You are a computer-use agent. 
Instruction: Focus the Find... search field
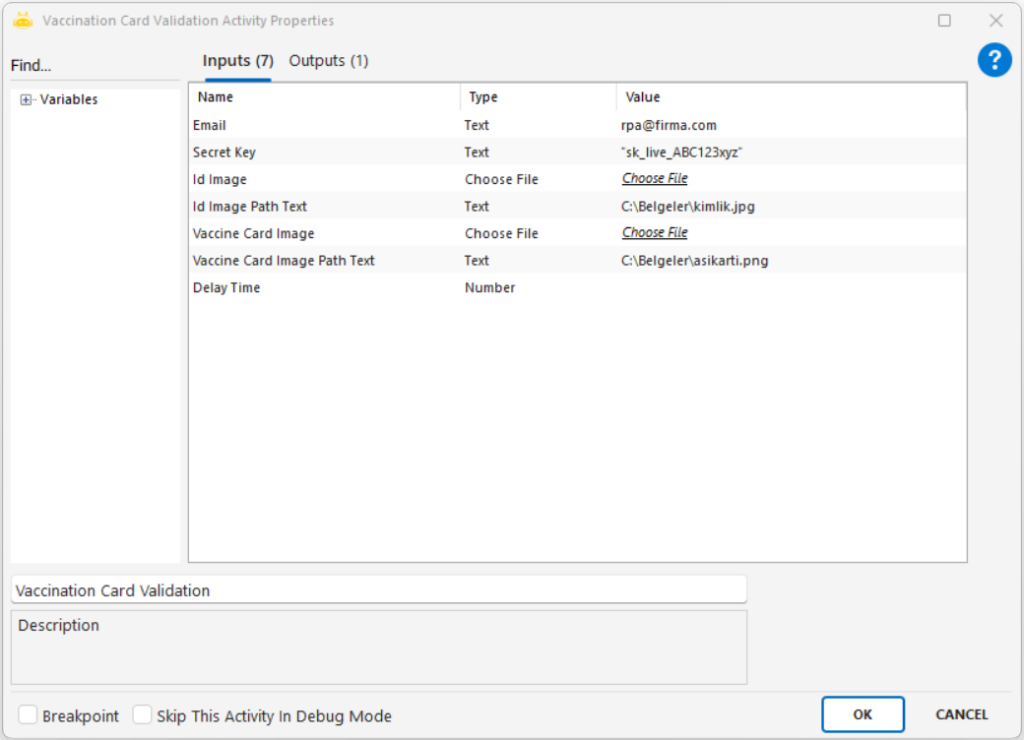click(94, 66)
